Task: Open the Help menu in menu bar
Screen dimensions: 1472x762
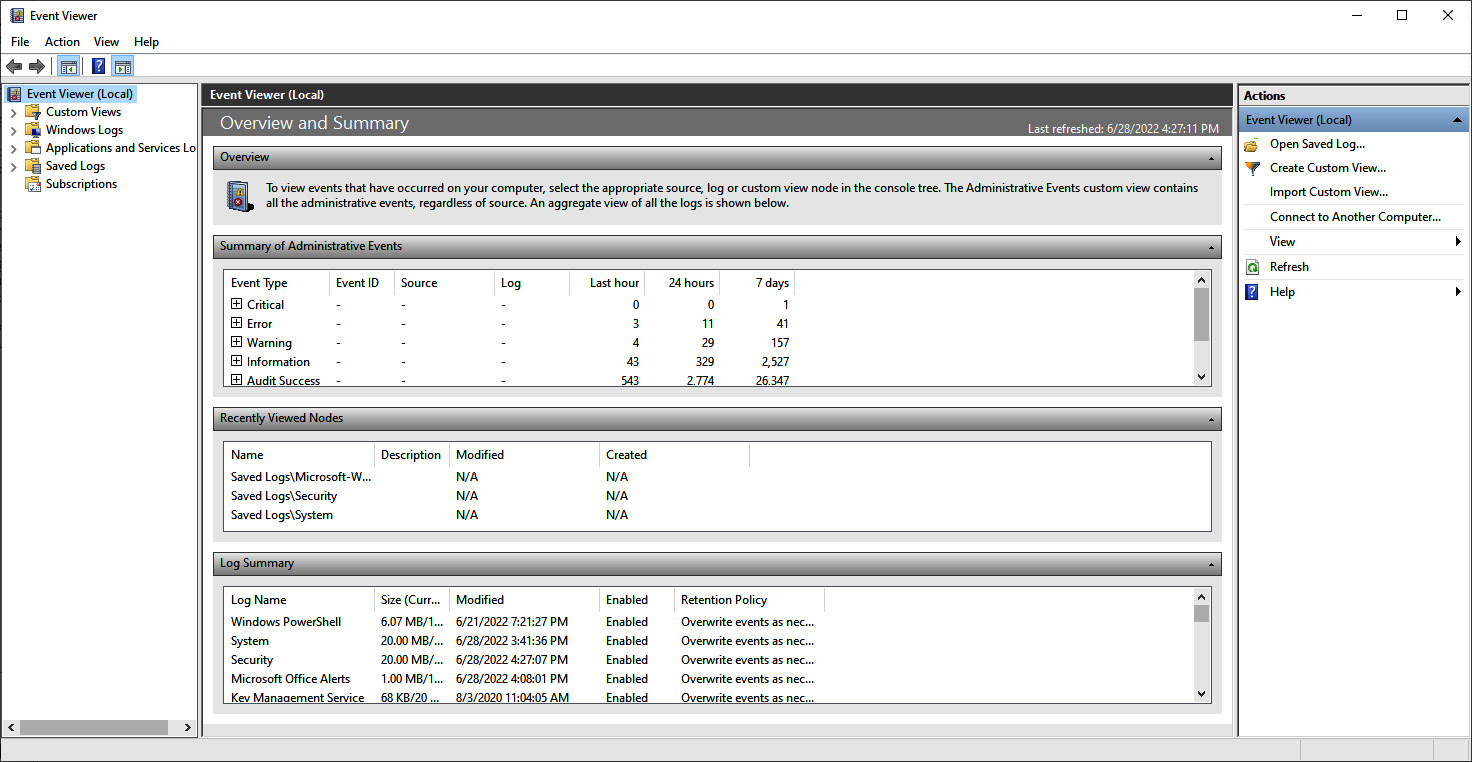Action: point(146,42)
